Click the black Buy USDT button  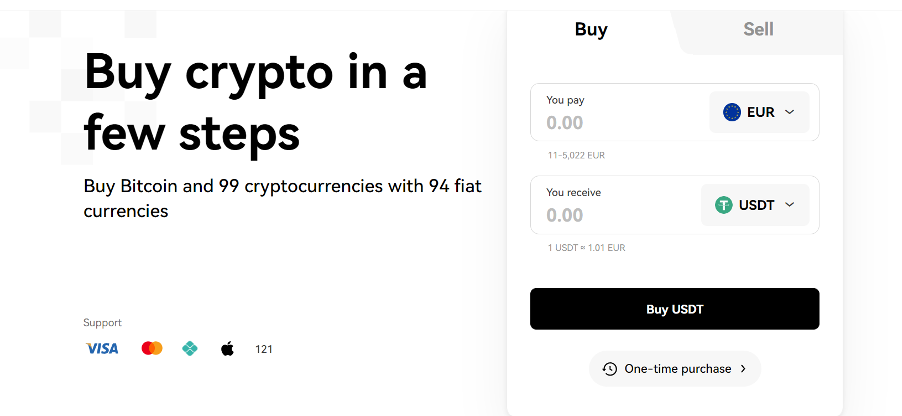tap(675, 309)
